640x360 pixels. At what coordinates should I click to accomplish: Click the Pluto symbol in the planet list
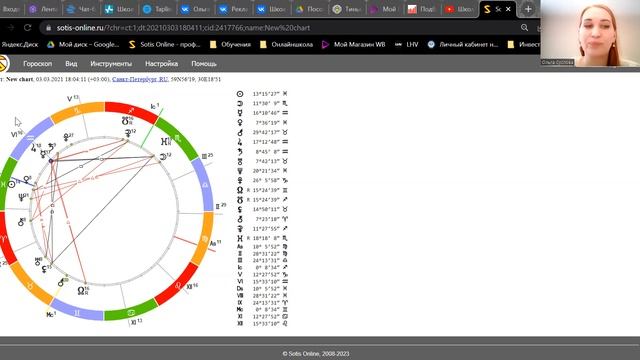click(240, 180)
